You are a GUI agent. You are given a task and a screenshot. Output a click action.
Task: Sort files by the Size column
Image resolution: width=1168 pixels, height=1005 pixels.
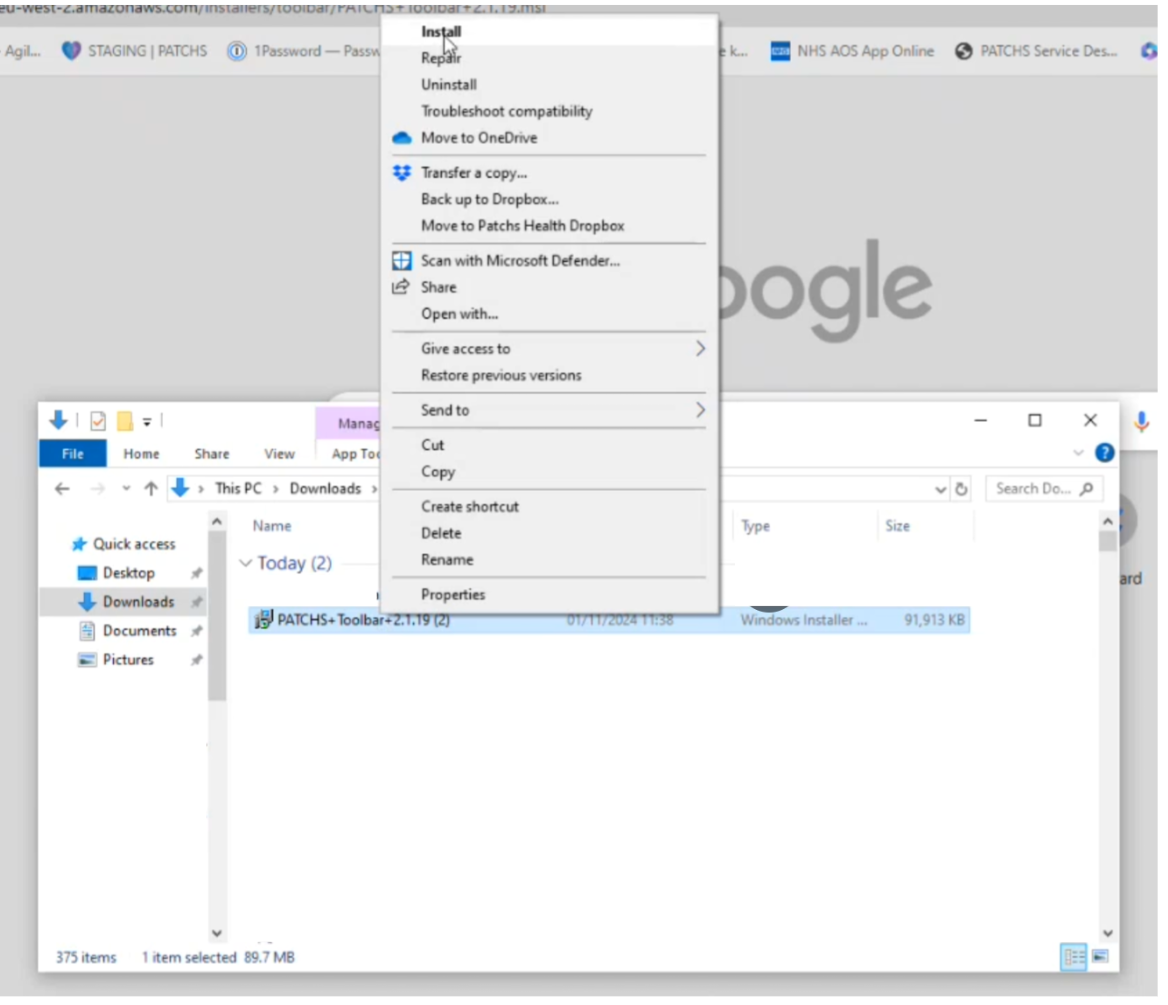coord(898,527)
